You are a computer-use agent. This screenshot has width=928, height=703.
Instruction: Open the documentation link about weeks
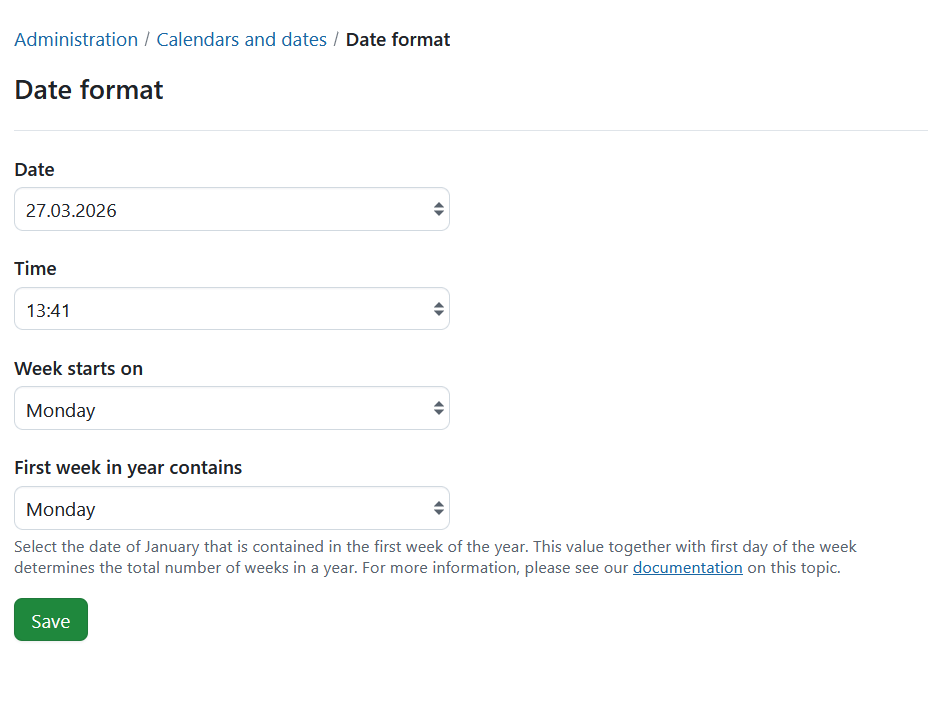(687, 567)
